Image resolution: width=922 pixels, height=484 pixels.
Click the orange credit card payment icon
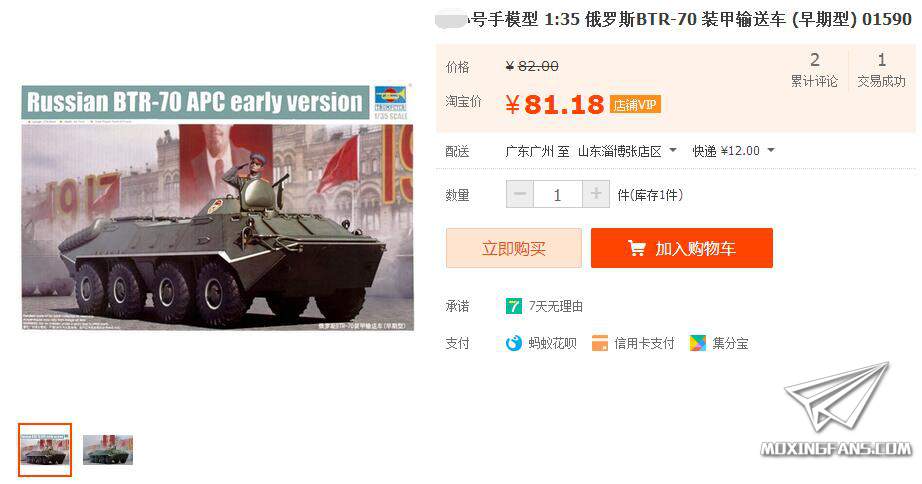(599, 343)
